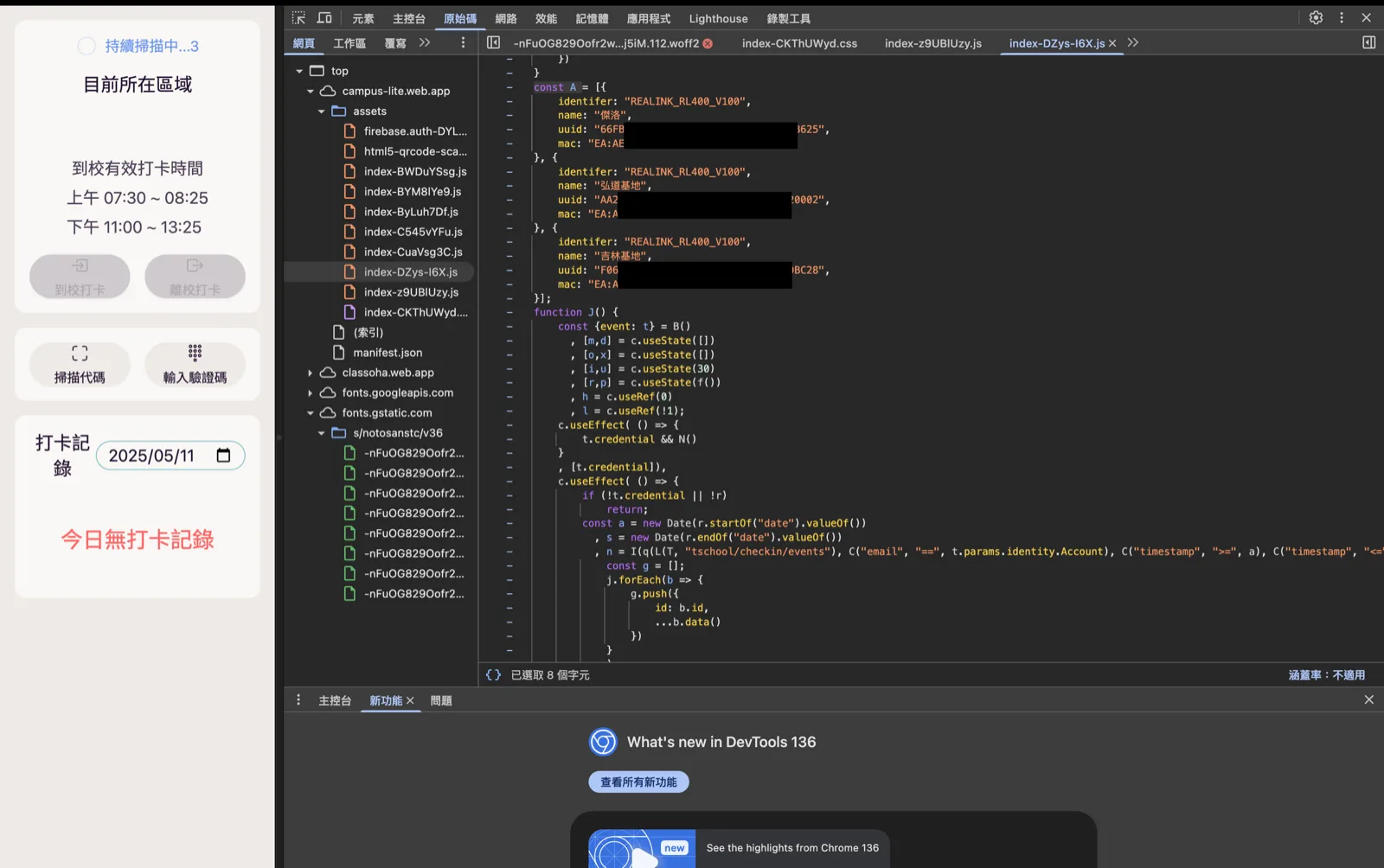The height and width of the screenshot is (868, 1384).
Task: Click the 掃描代碼 scan code button
Action: (80, 364)
